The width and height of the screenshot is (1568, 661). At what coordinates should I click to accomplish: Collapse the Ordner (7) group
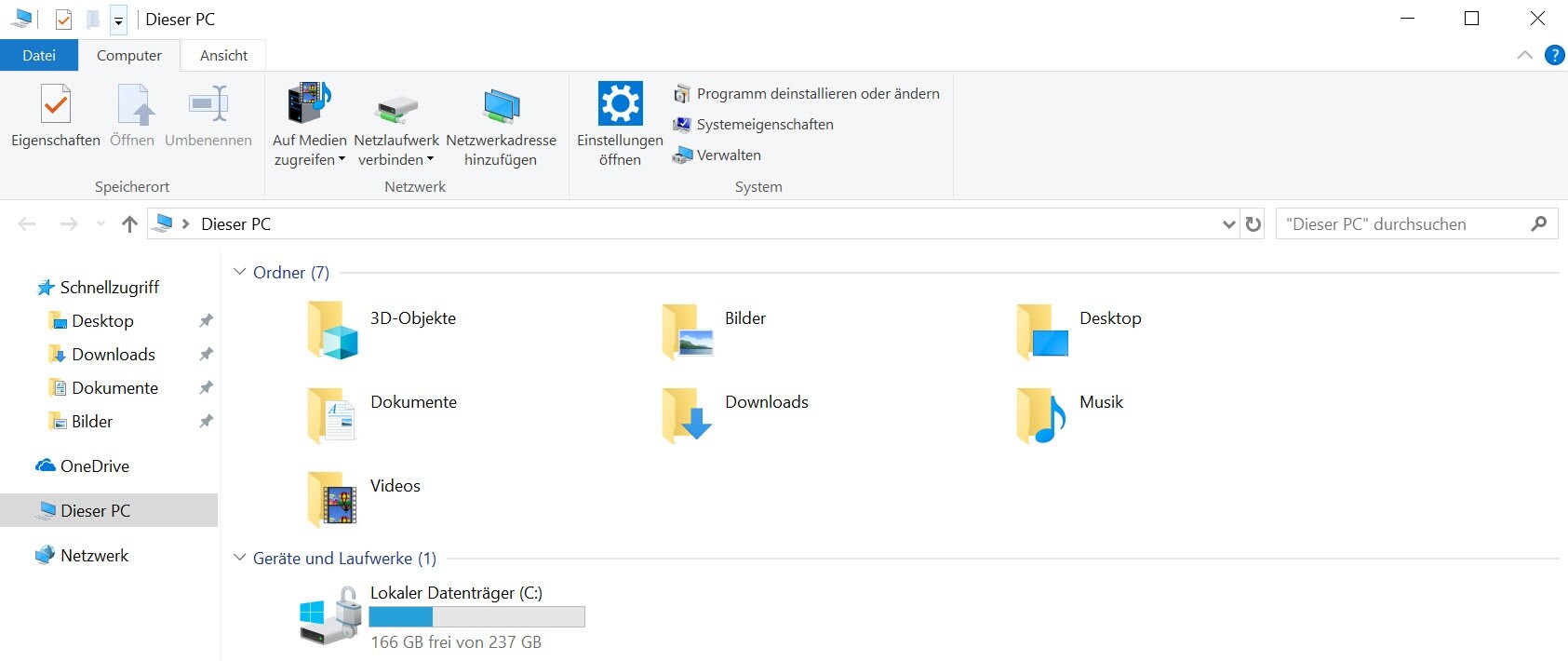[239, 272]
